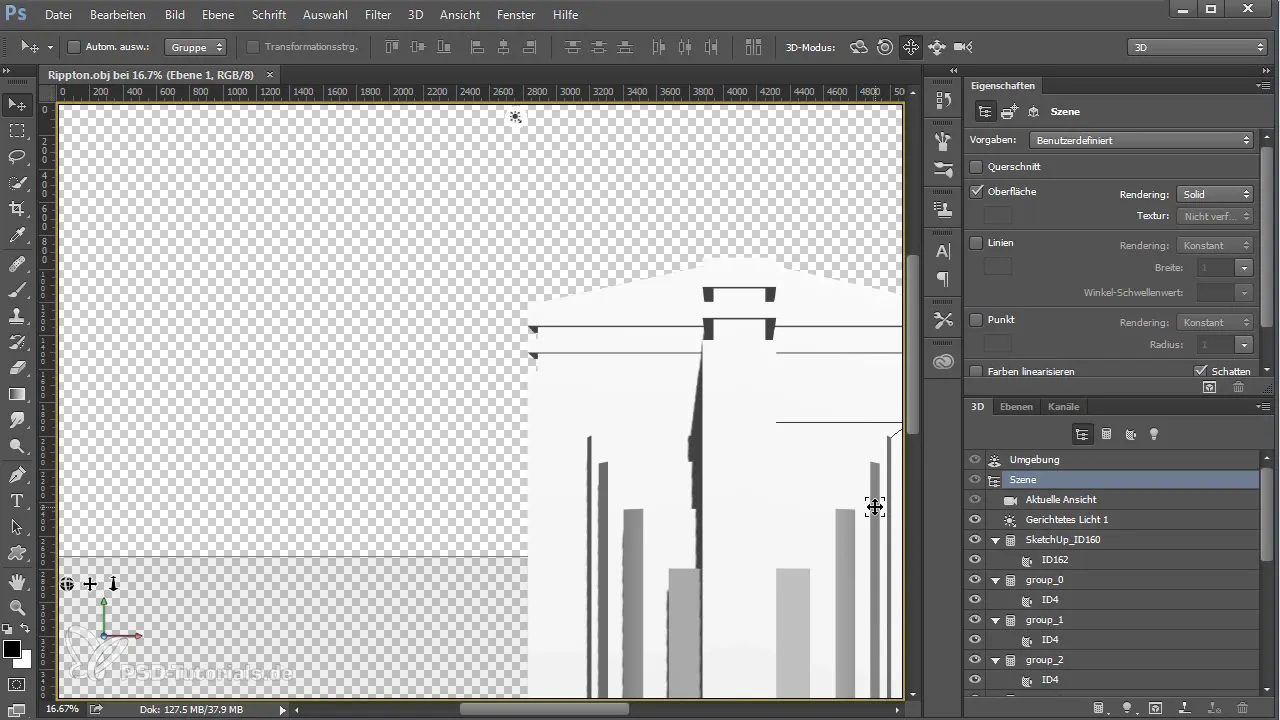Collapse the group_1 tree node
The height and width of the screenshot is (720, 1280).
coord(996,620)
